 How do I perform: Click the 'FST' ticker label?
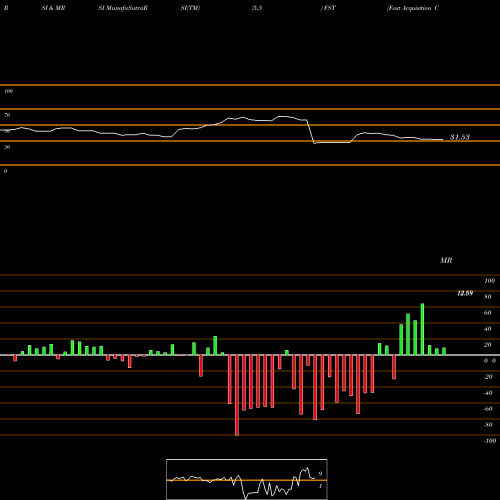329,8
